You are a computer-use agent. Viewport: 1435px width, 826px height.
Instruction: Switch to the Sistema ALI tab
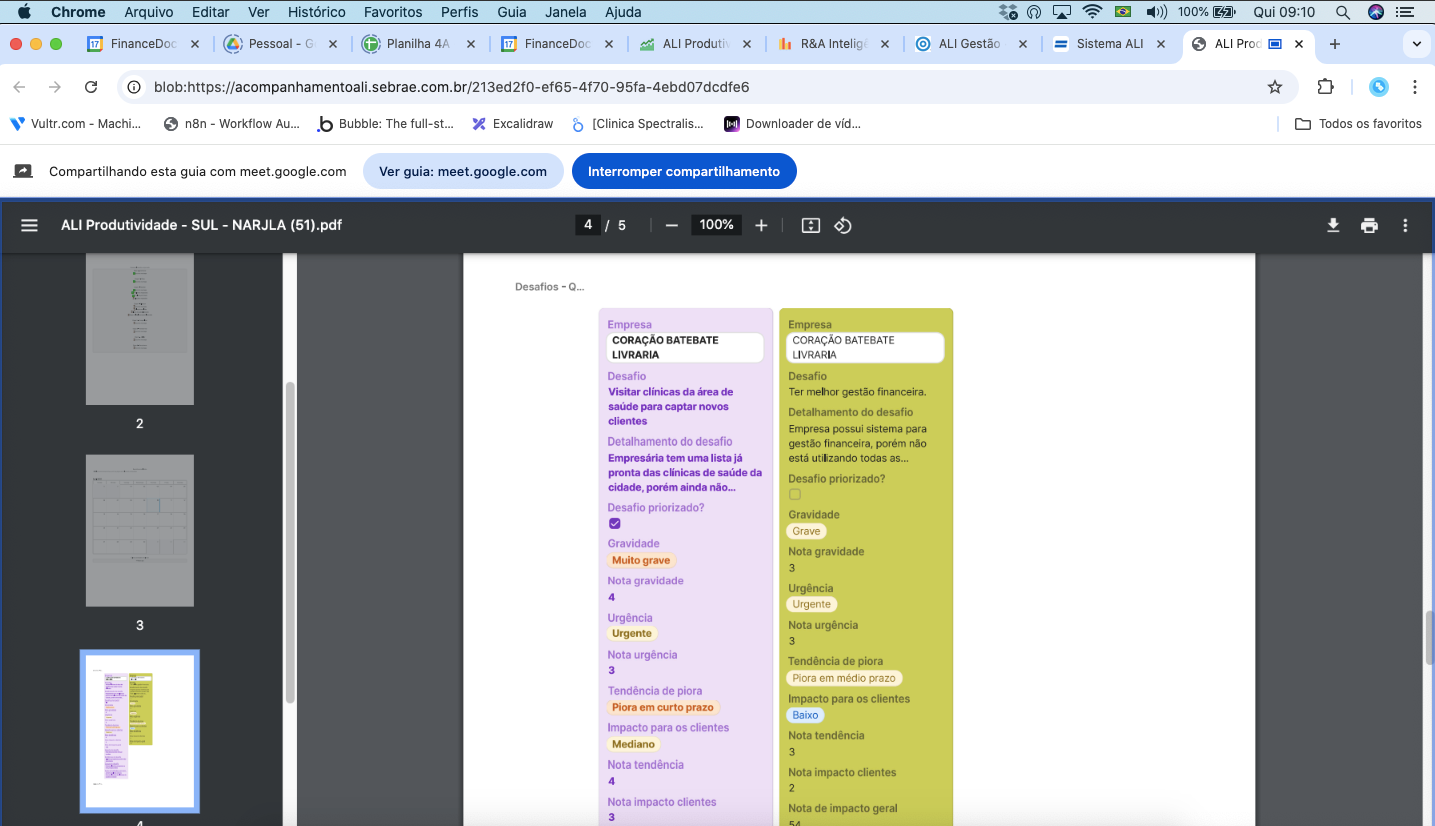coord(1109,44)
